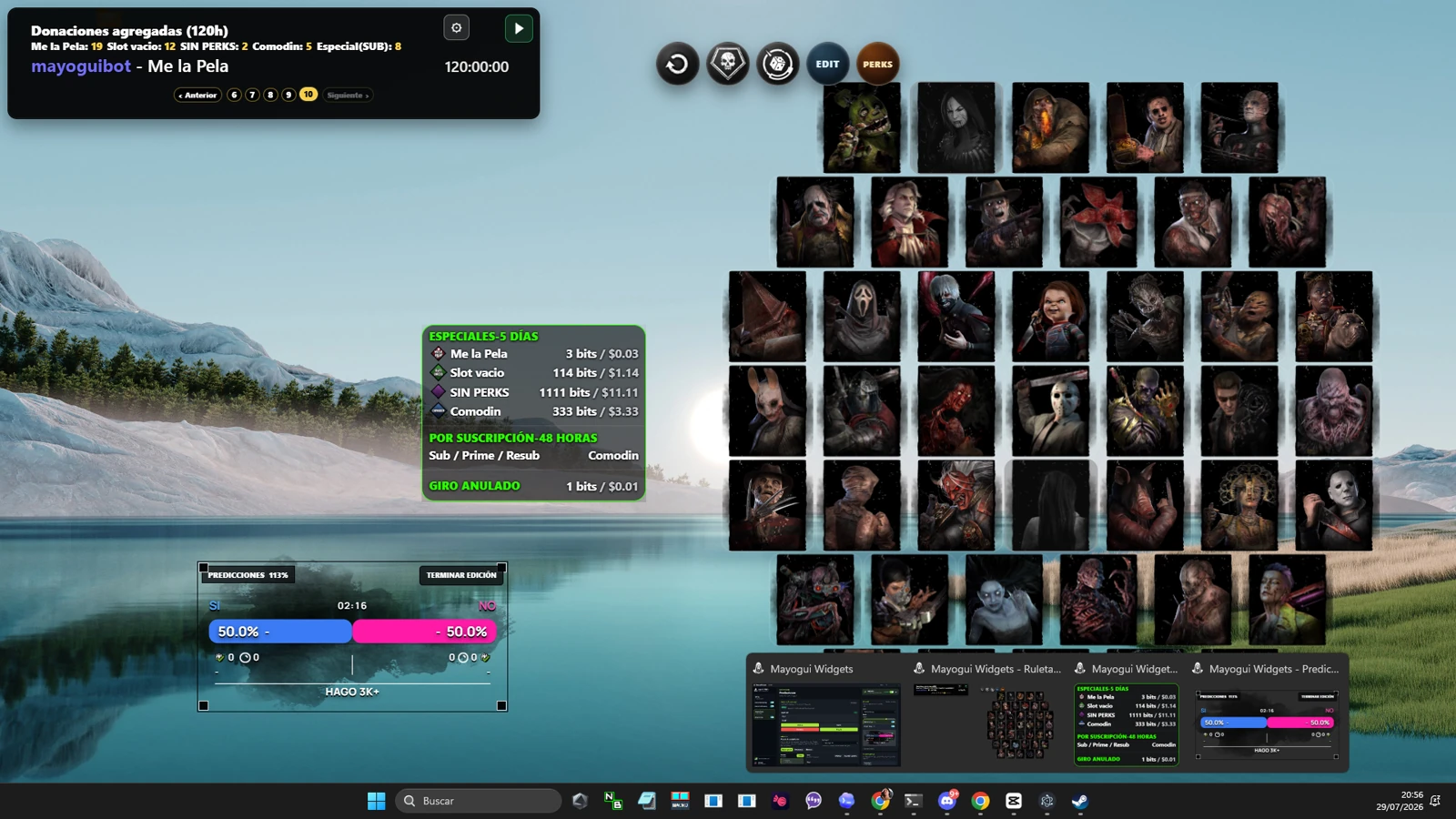1456x819 pixels.
Task: Open the purple chat bubble taskbar app
Action: tap(814, 801)
